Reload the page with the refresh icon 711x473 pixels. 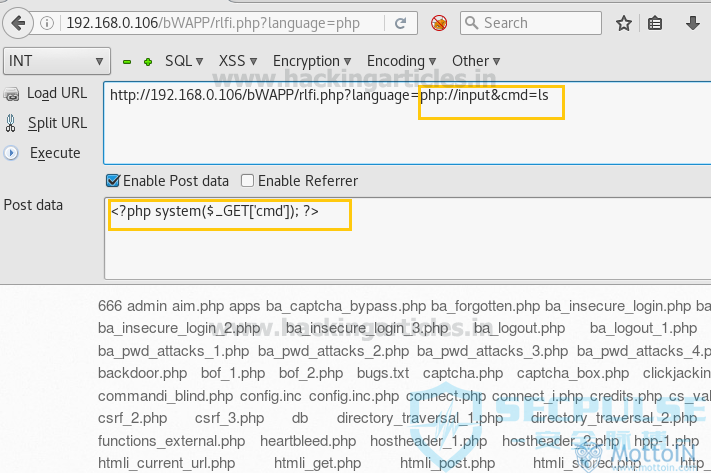coord(400,23)
